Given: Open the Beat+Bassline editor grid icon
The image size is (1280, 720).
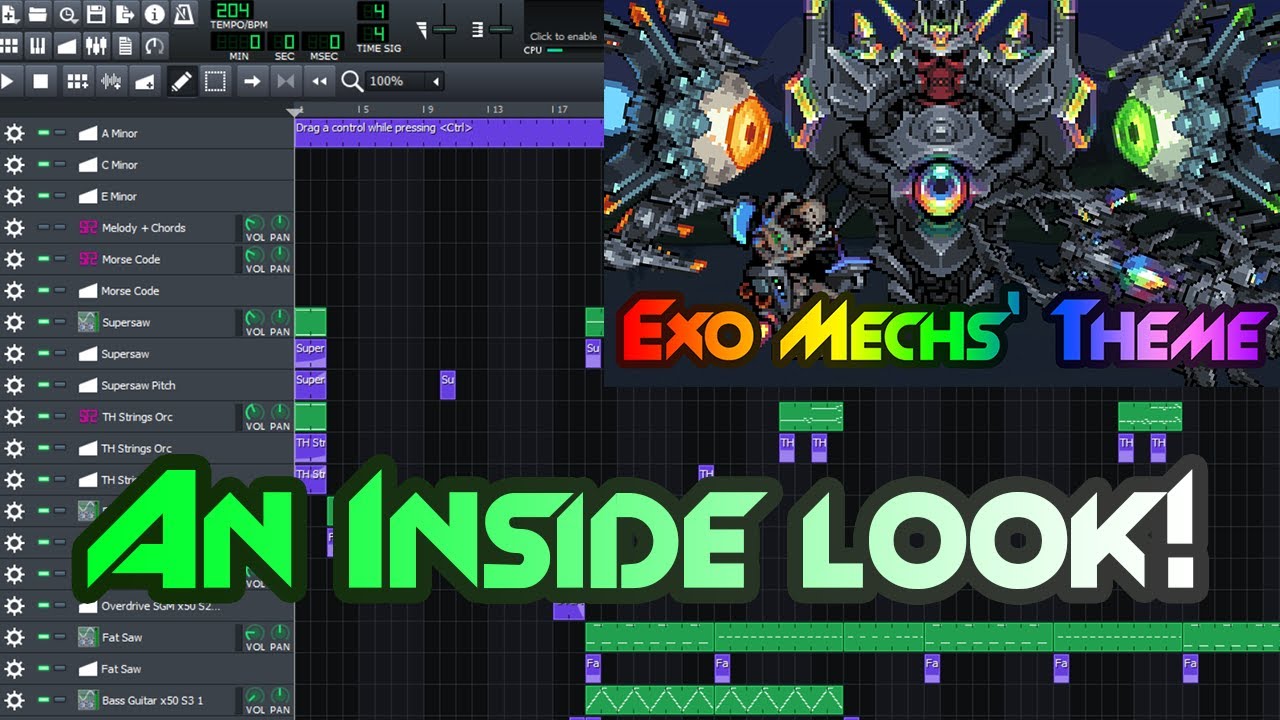Looking at the screenshot, I should 10,45.
